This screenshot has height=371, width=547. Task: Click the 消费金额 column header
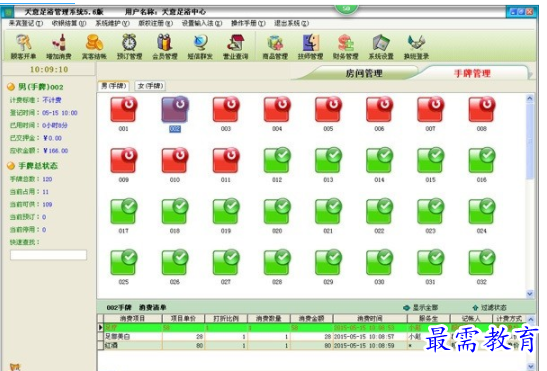(x=312, y=318)
